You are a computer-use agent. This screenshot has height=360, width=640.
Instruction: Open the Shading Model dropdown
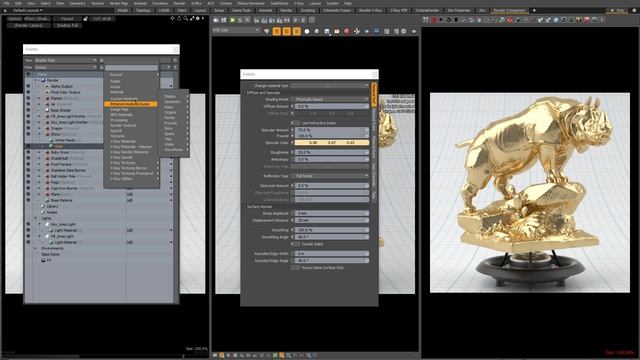(330, 99)
